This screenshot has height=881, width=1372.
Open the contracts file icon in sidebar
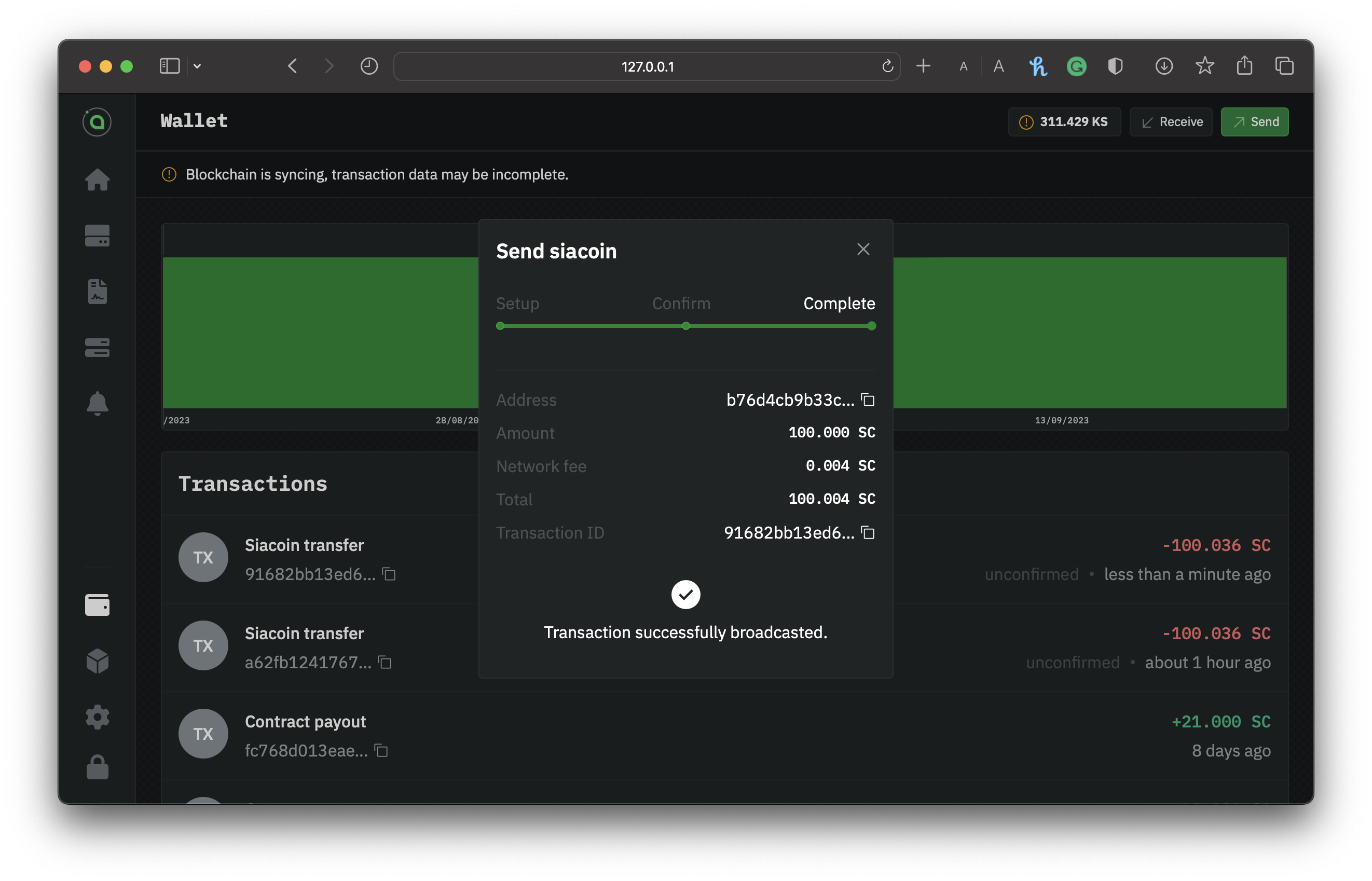[x=97, y=292]
